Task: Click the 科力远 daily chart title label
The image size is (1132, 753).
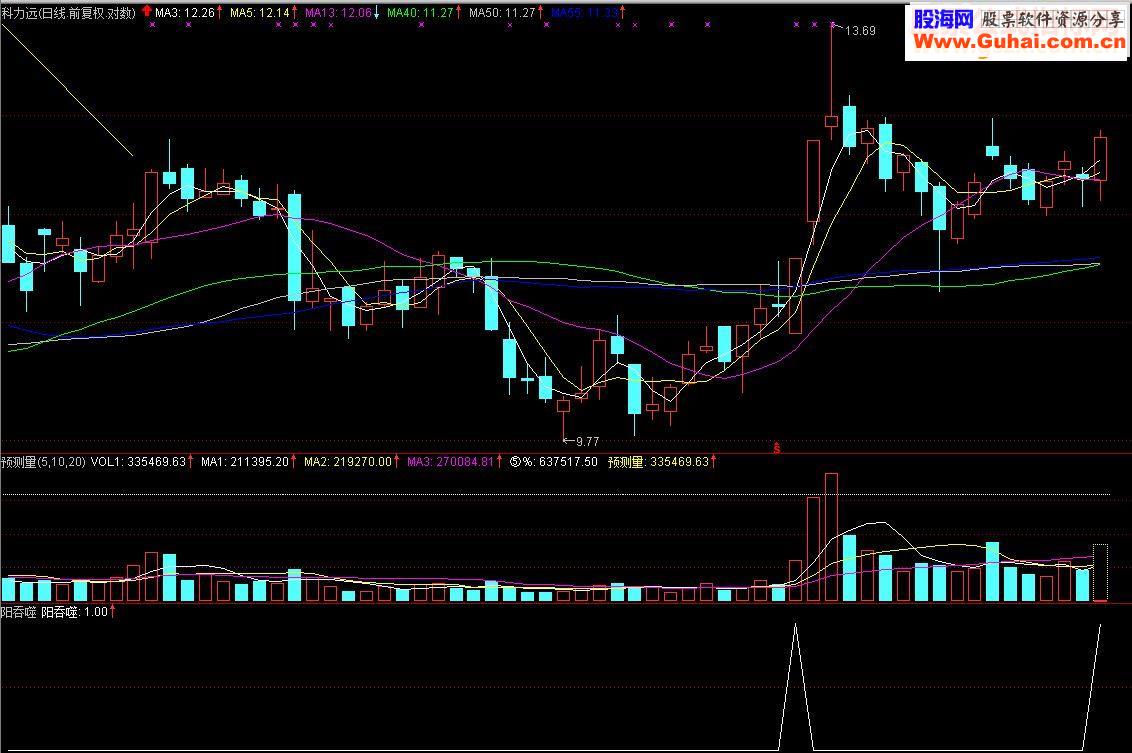Action: coord(69,12)
